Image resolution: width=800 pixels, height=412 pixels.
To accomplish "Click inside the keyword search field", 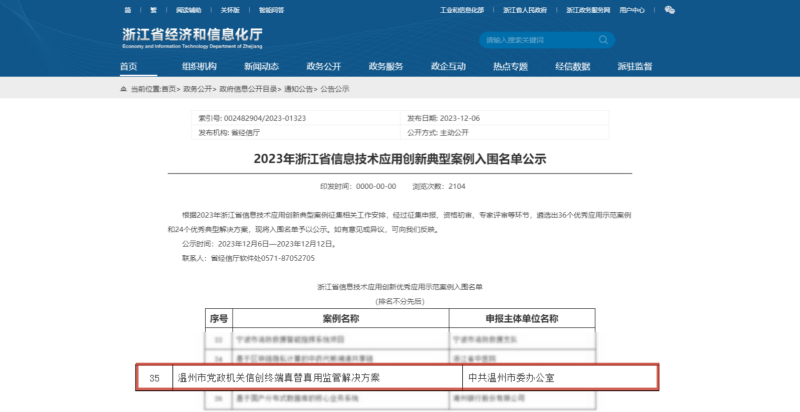I will pos(535,40).
